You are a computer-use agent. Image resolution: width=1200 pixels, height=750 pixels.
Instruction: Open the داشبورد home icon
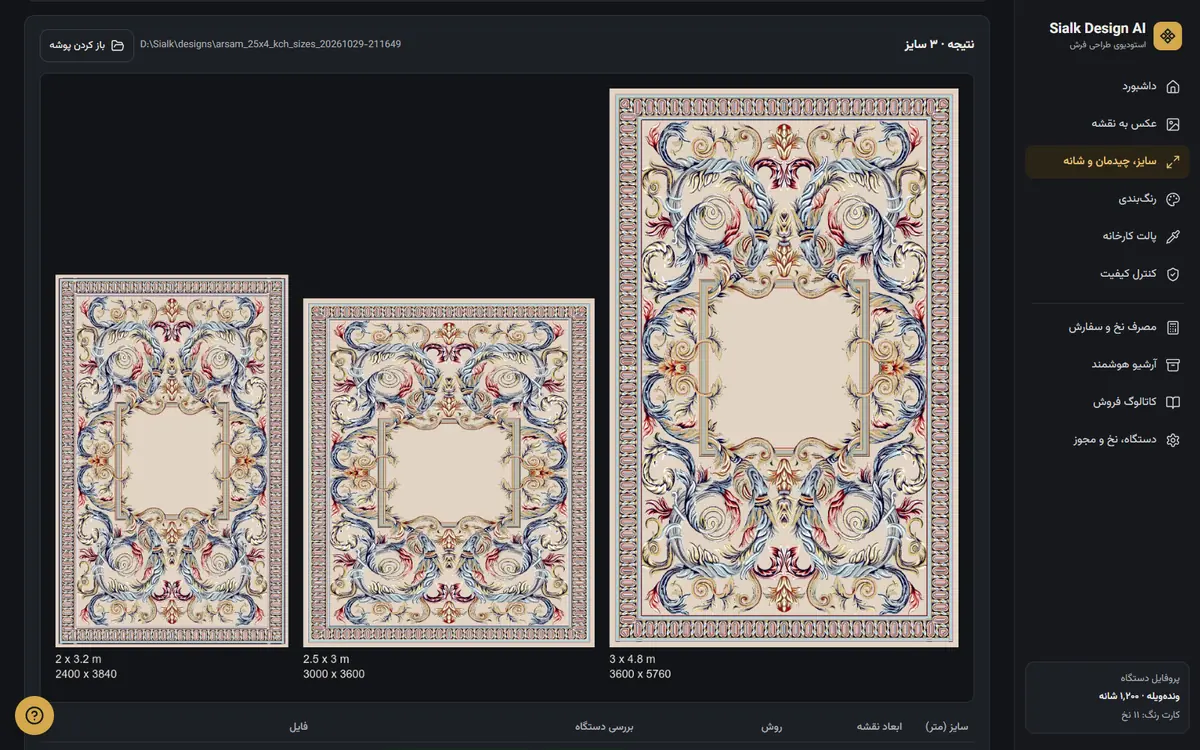click(x=1173, y=87)
